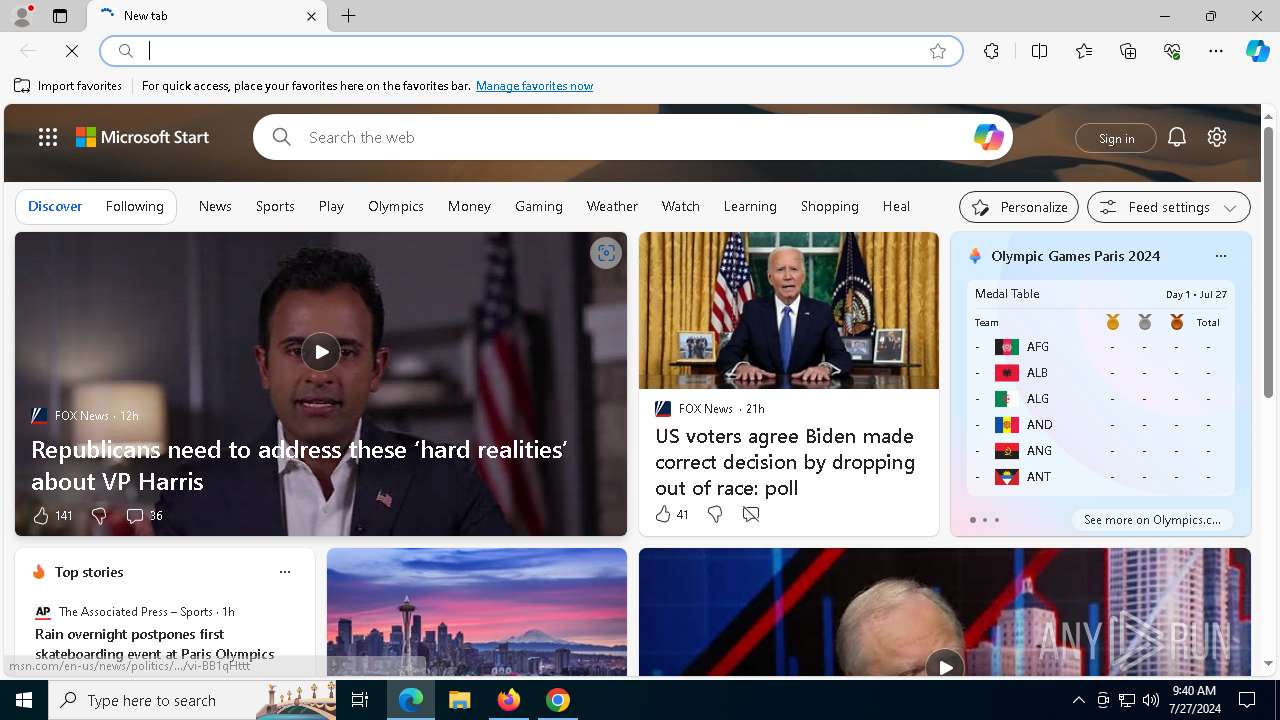Expand the Feed settings dropdown

1169,207
